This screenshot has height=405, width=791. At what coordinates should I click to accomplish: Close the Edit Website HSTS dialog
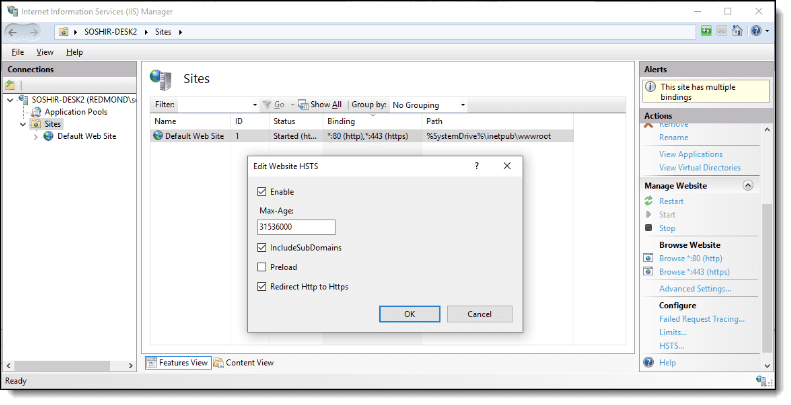pos(507,166)
